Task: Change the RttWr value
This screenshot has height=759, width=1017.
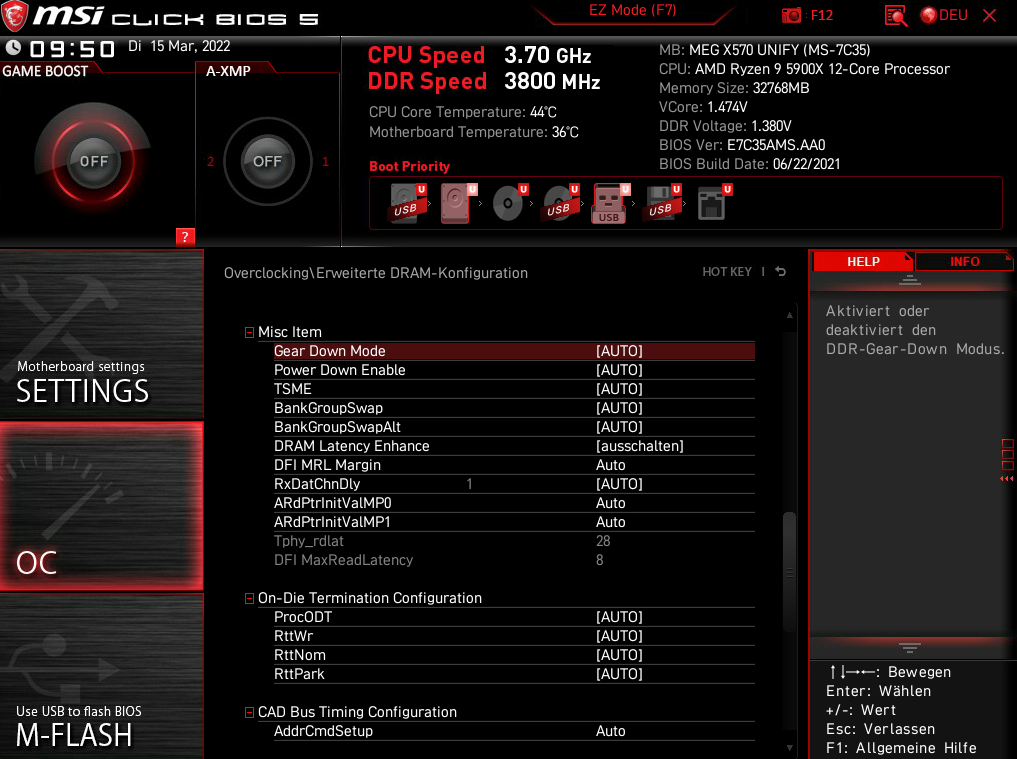Action: pos(619,636)
